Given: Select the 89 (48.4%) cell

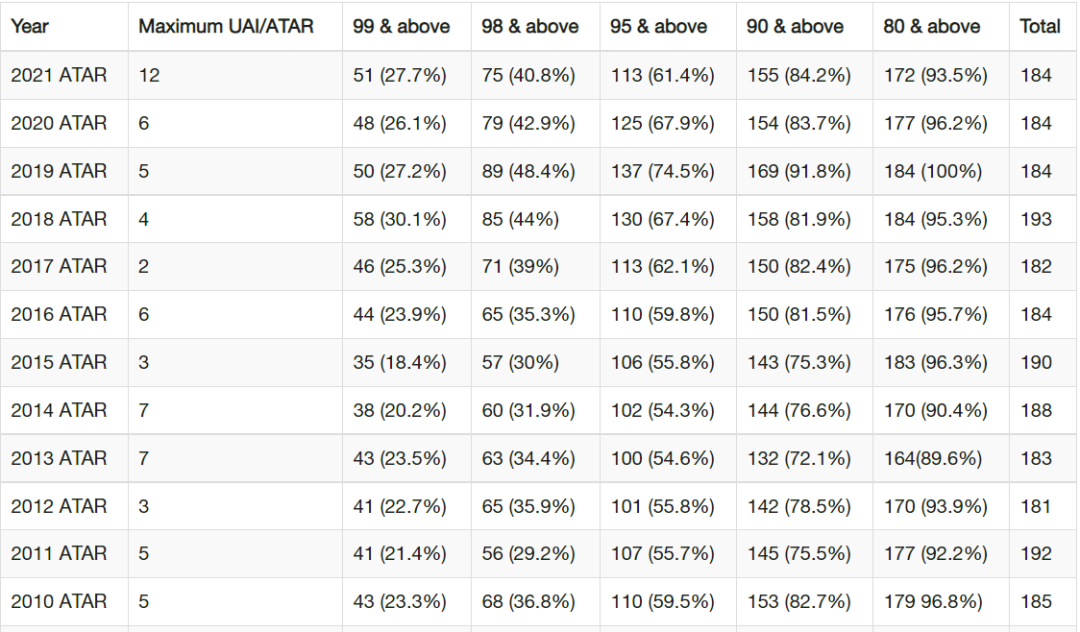Looking at the screenshot, I should pyautogui.click(x=528, y=171).
